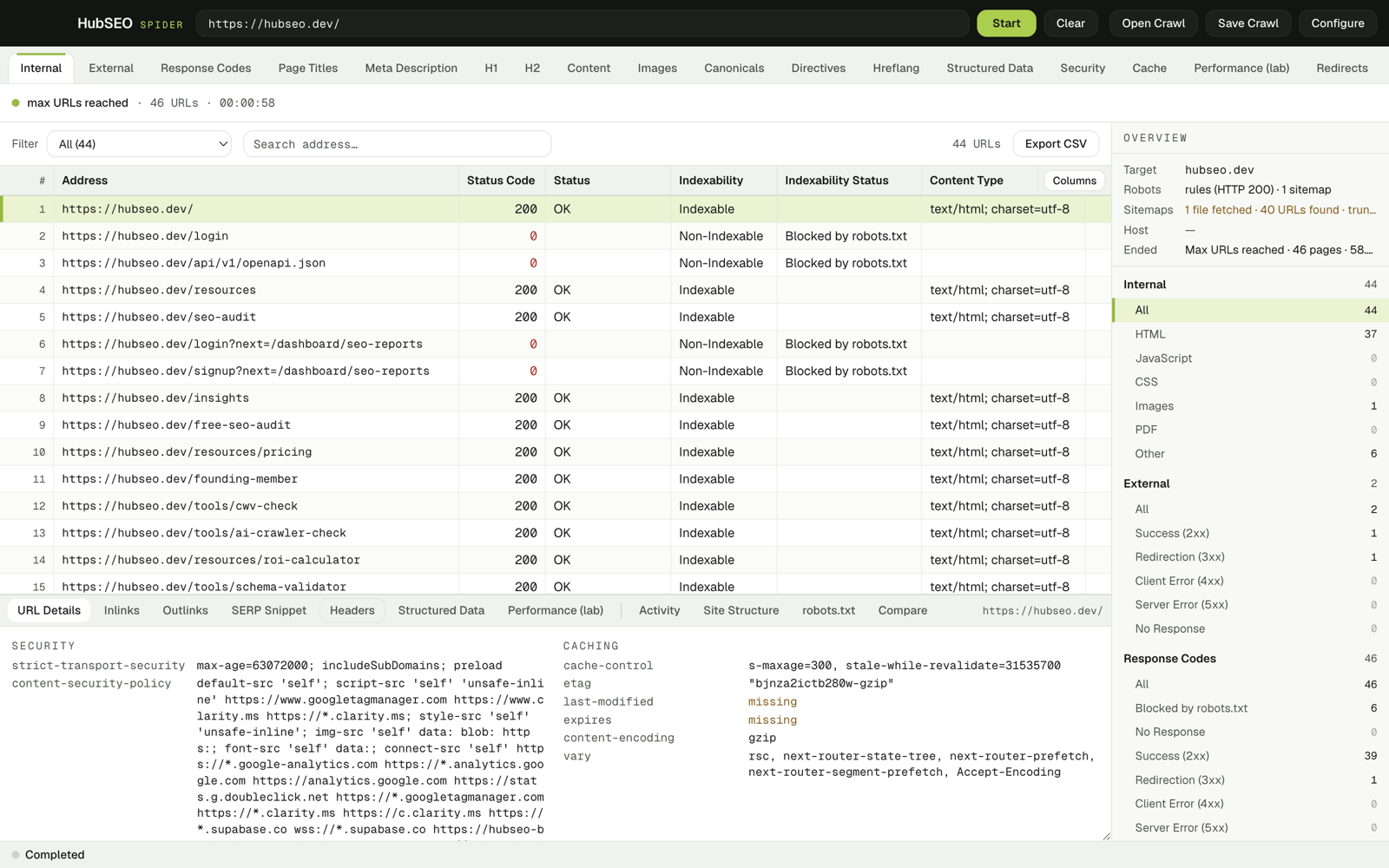
Task: Switch to the Content tab
Action: 589,68
